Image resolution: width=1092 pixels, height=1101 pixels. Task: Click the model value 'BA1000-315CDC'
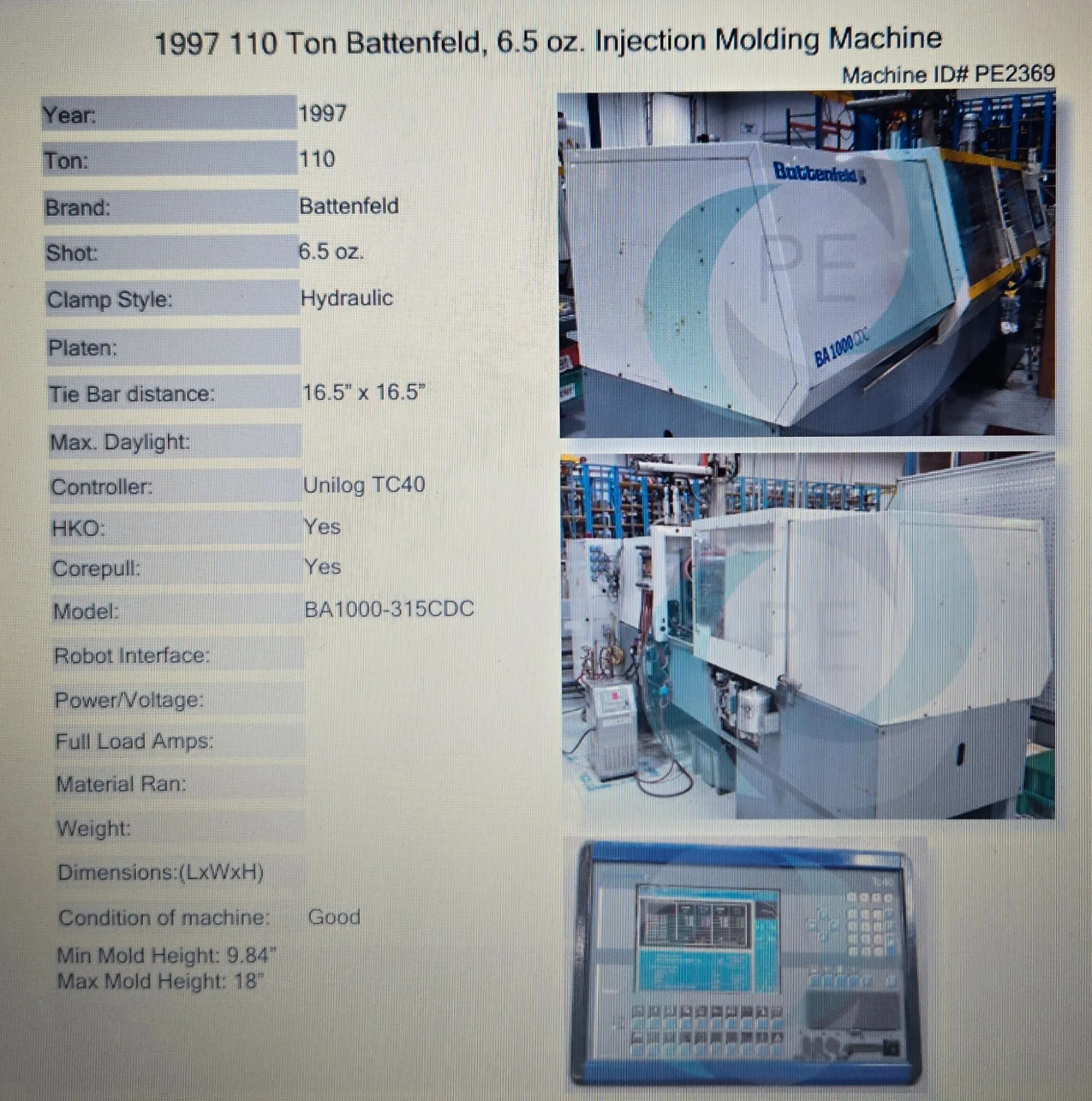click(x=389, y=609)
